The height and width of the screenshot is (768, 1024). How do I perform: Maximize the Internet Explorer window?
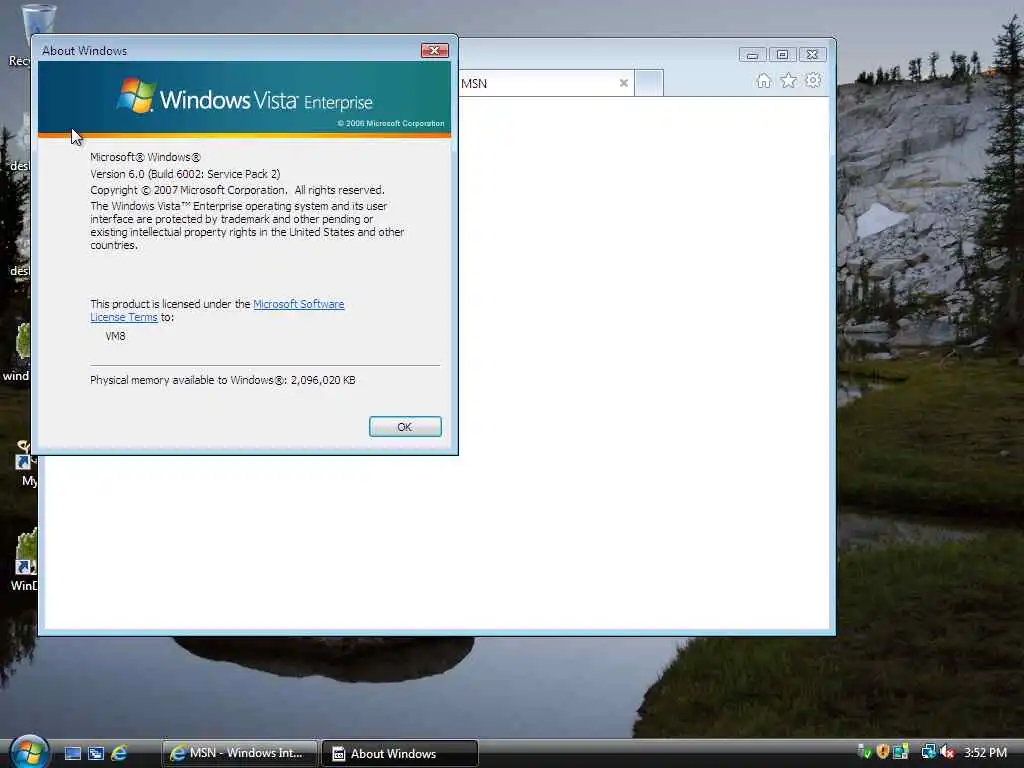point(782,55)
